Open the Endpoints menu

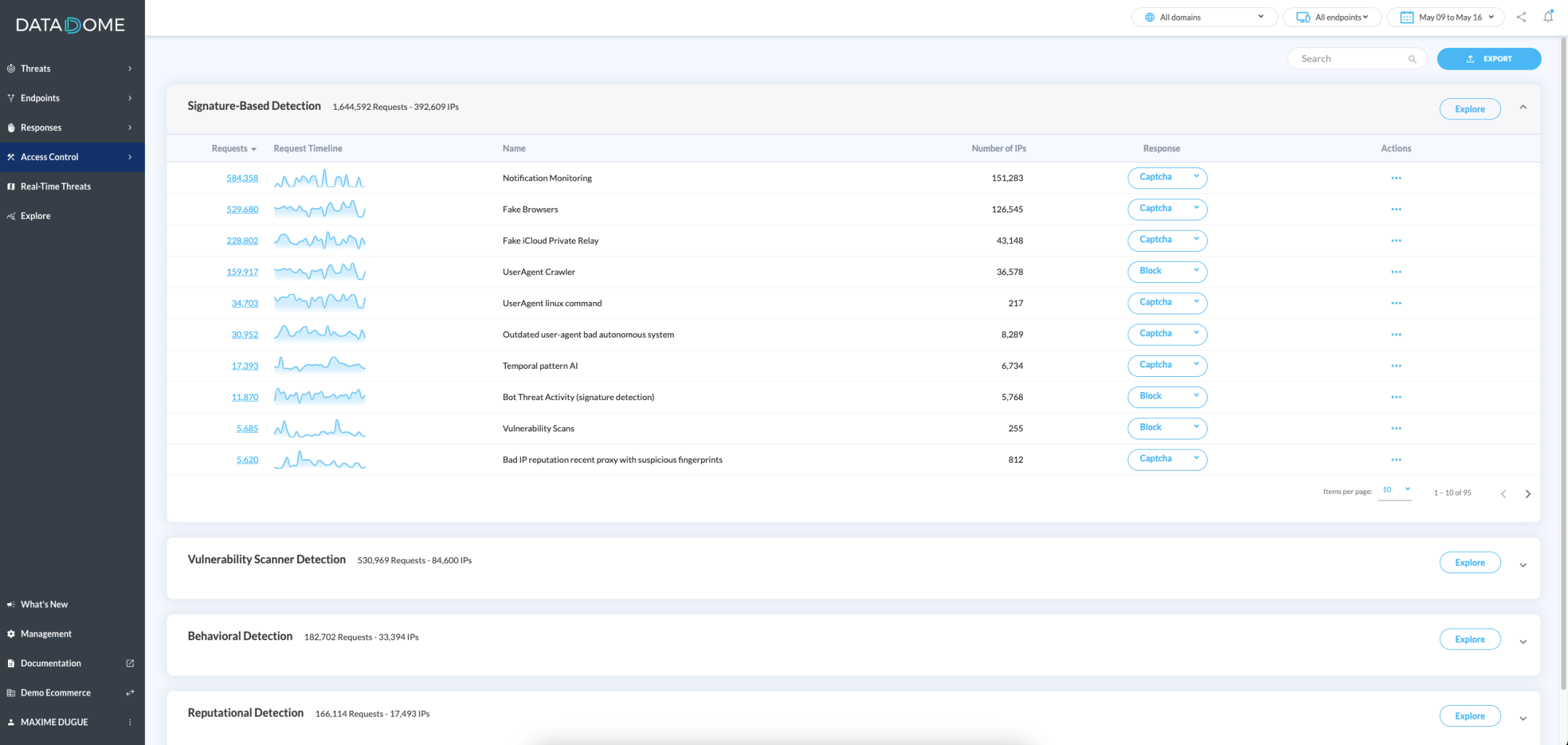[x=72, y=98]
